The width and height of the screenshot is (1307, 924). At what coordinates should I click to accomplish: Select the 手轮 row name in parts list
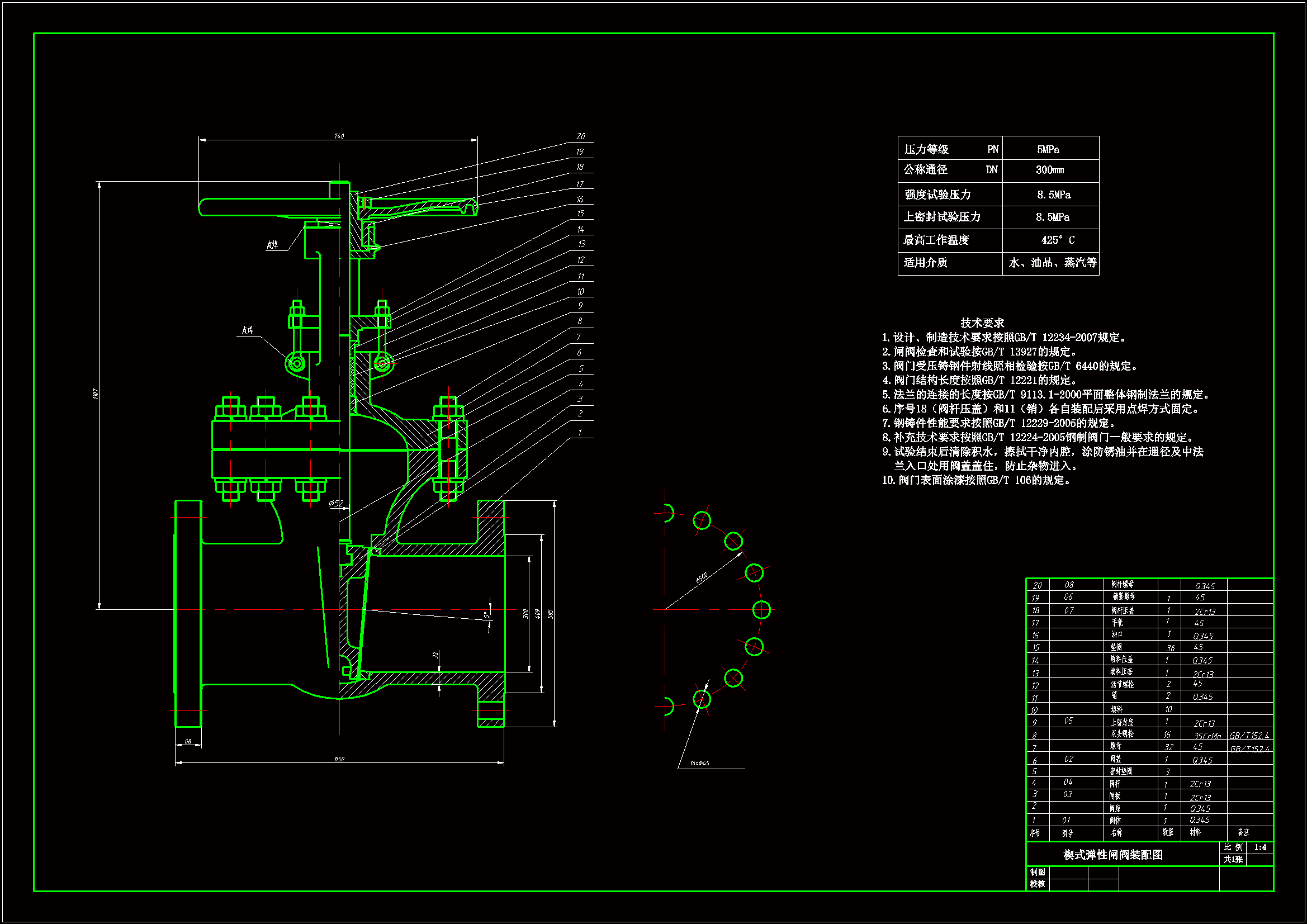(1117, 623)
